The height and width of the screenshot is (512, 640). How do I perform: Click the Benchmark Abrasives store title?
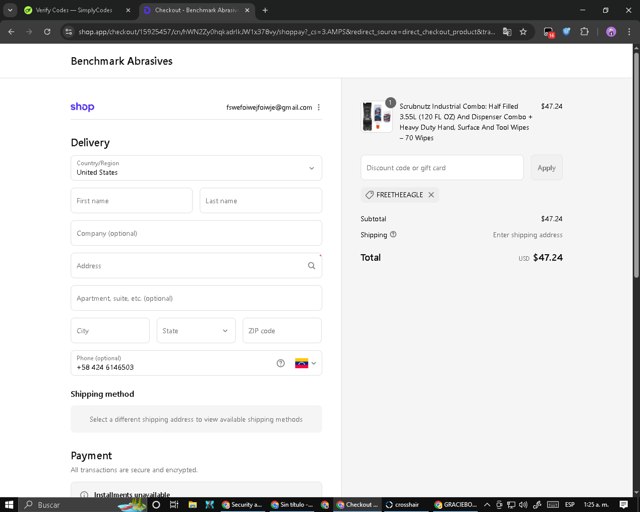pos(122,61)
